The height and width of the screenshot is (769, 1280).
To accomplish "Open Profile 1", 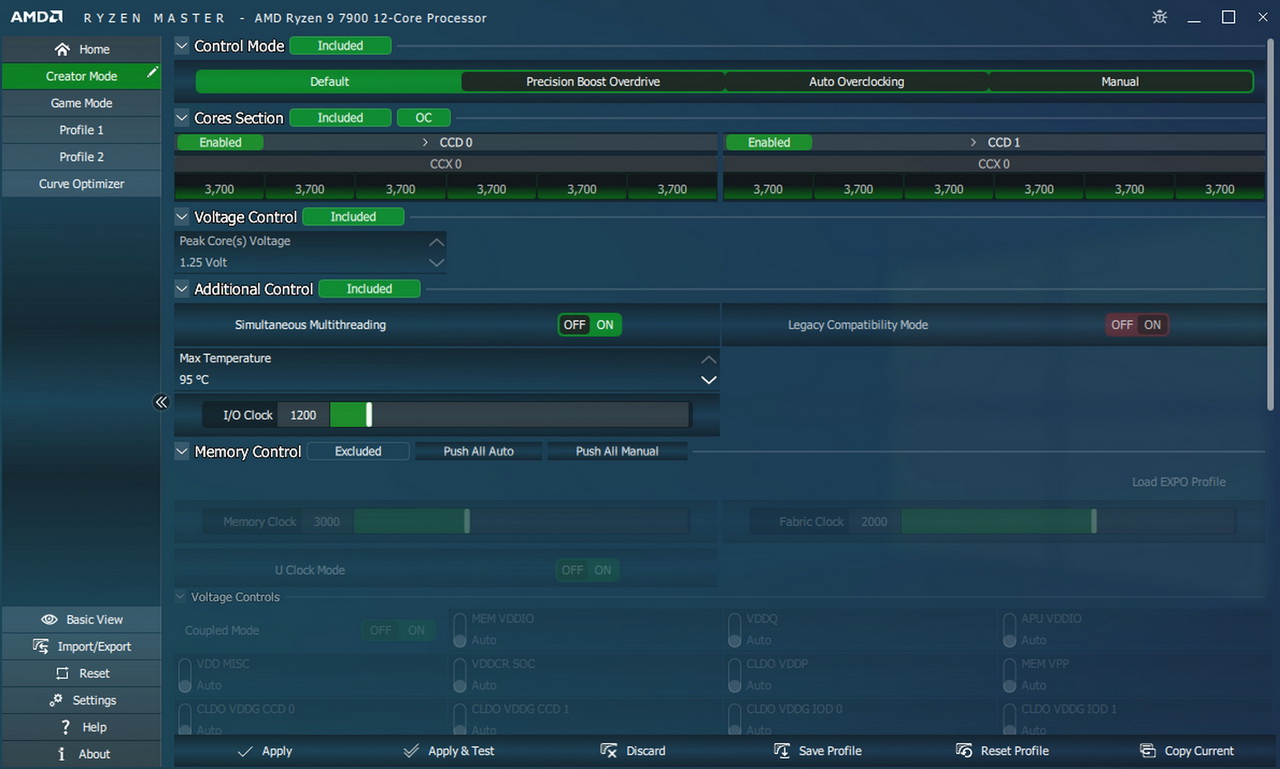I will [x=81, y=130].
